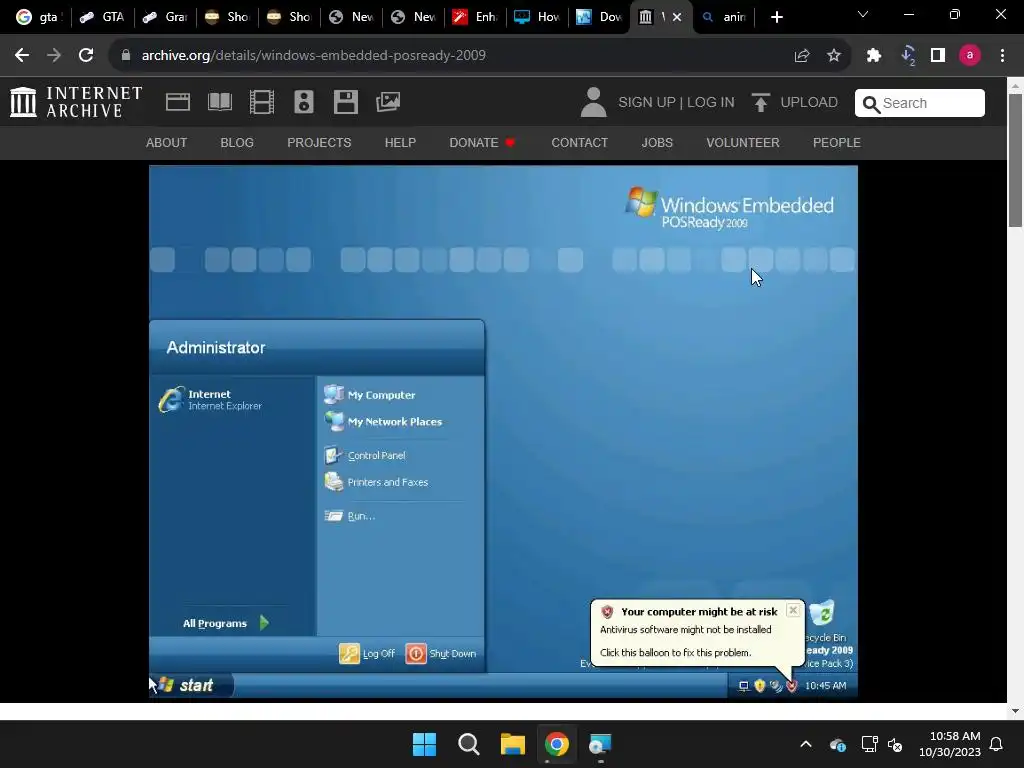Open the tab search chevron
1024x768 pixels.
pos(863,14)
